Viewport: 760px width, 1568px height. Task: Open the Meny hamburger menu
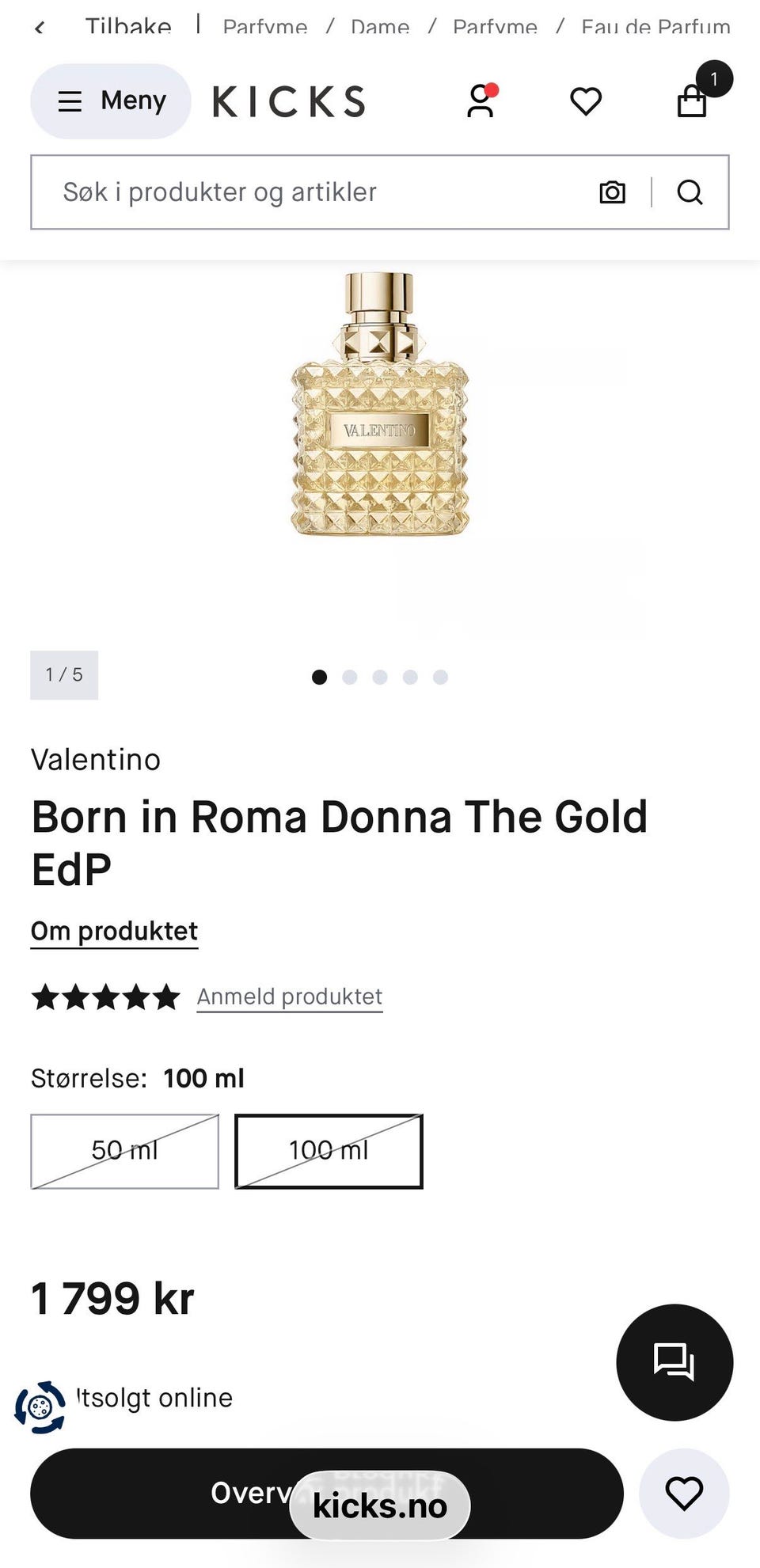111,101
